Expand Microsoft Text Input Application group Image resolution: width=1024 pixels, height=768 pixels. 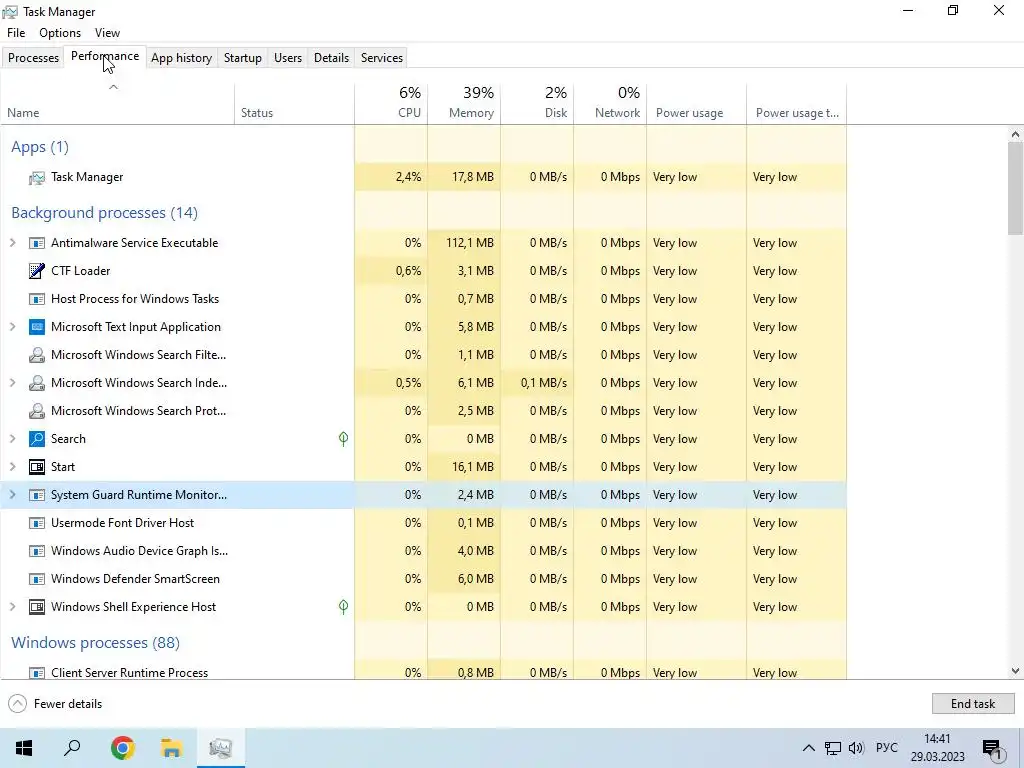[12, 327]
